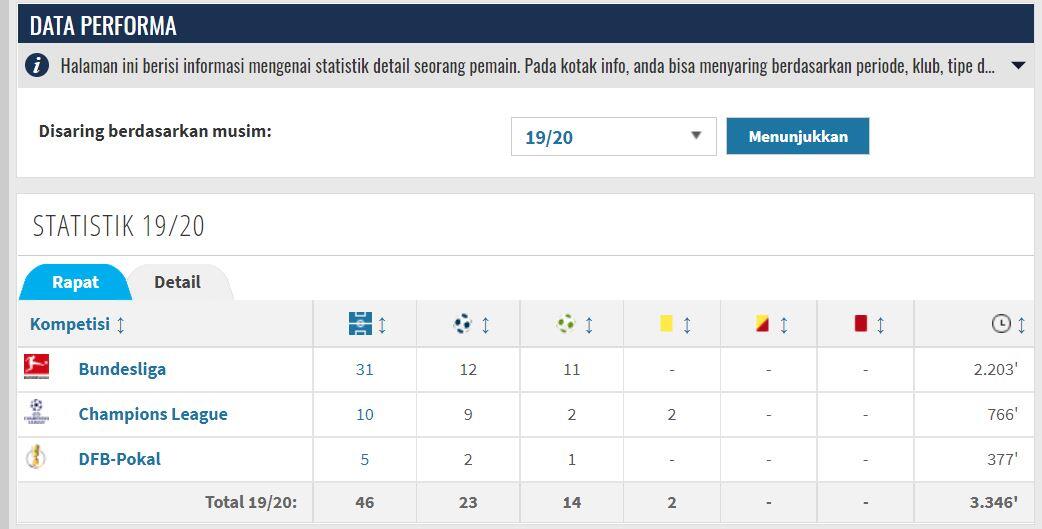Click the DFB-Pokal trophy icon
Screen dimensions: 1042x529
[37, 458]
